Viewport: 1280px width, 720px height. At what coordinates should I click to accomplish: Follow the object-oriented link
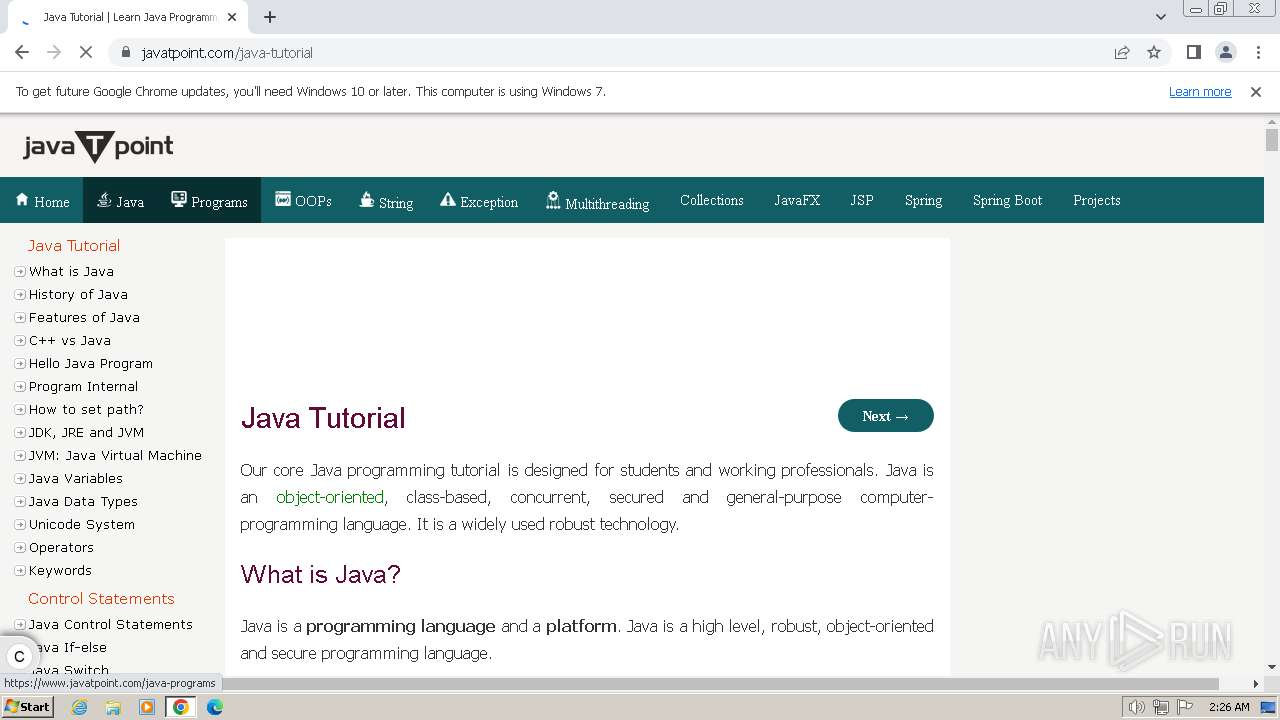coord(330,497)
